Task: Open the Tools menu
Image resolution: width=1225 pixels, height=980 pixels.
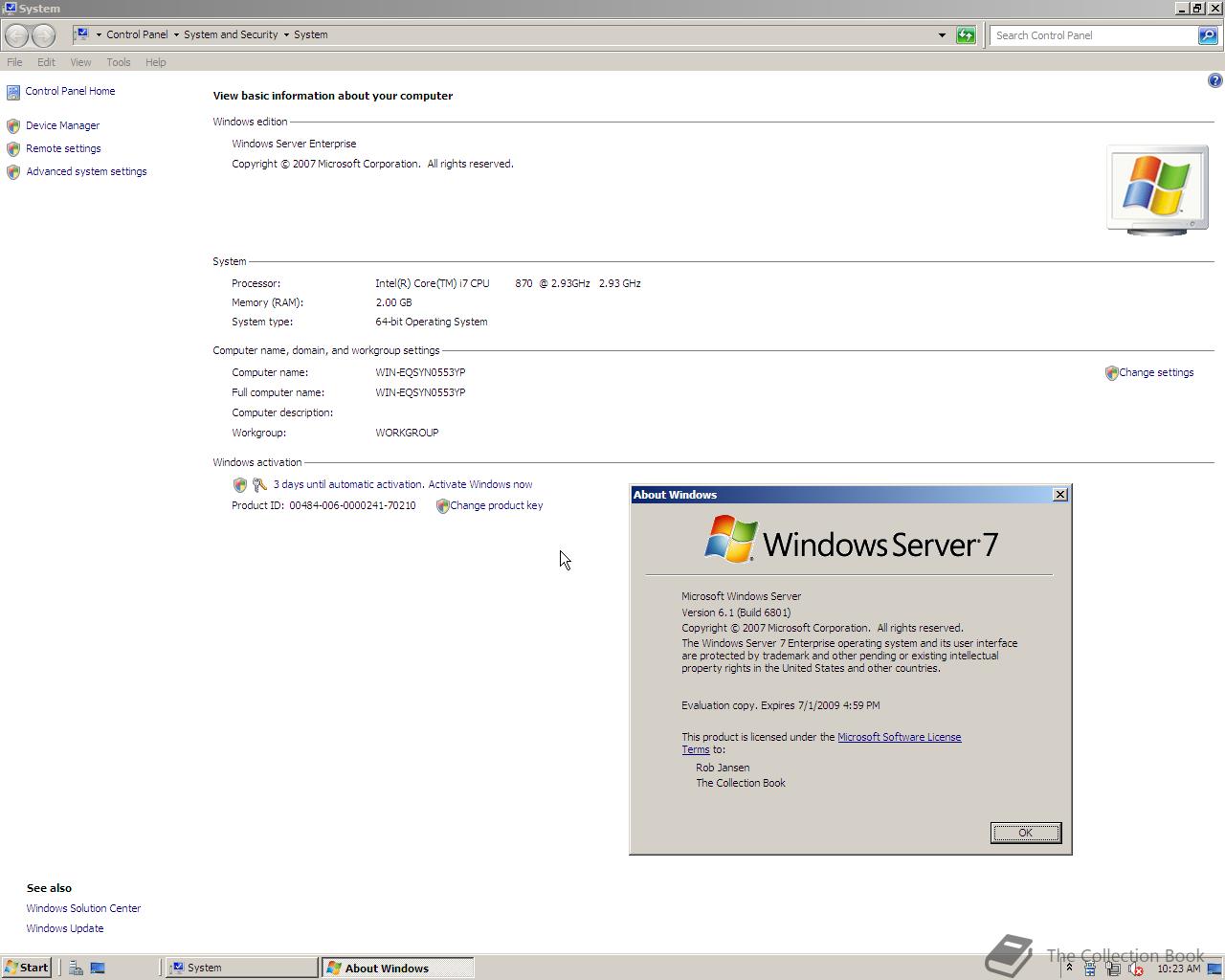Action: [x=119, y=62]
